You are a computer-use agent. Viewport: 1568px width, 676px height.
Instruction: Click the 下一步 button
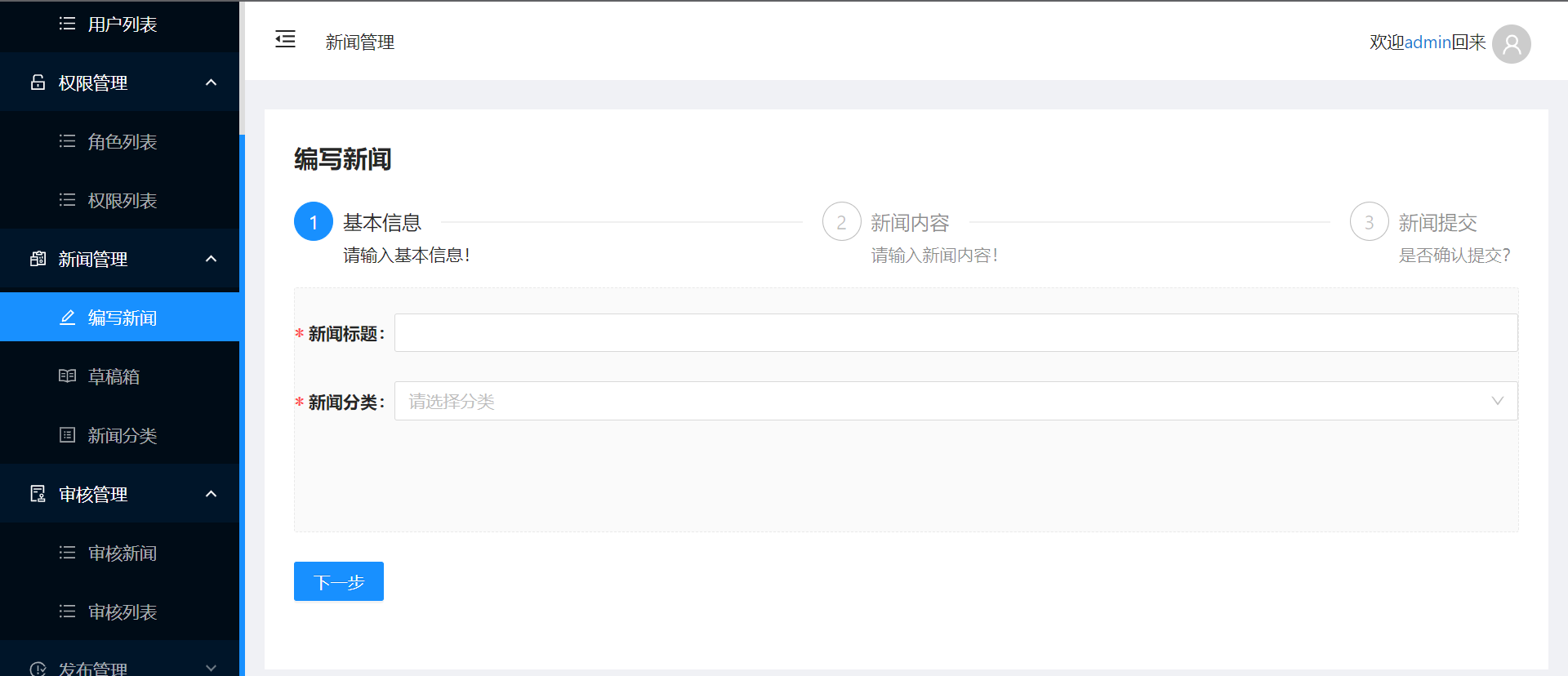coord(339,581)
